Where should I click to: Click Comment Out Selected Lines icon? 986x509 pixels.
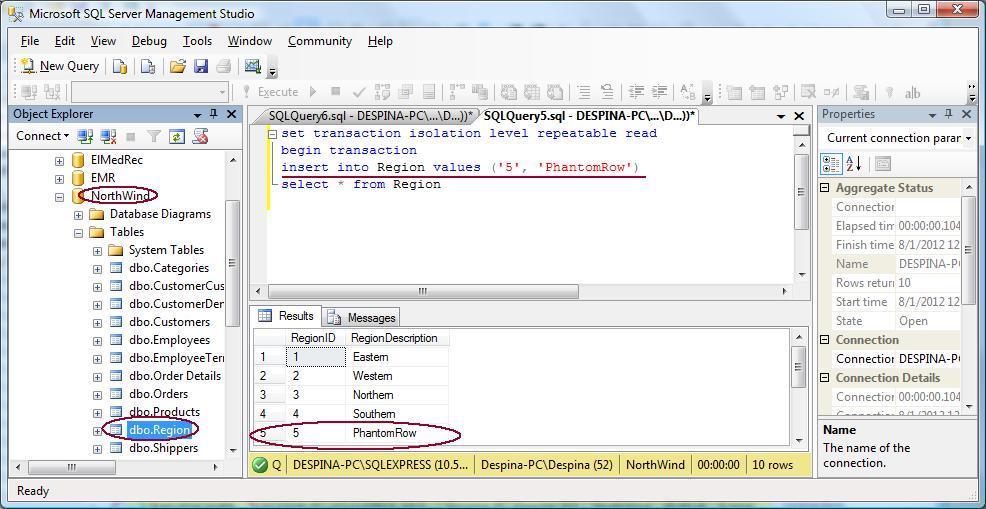tap(585, 92)
